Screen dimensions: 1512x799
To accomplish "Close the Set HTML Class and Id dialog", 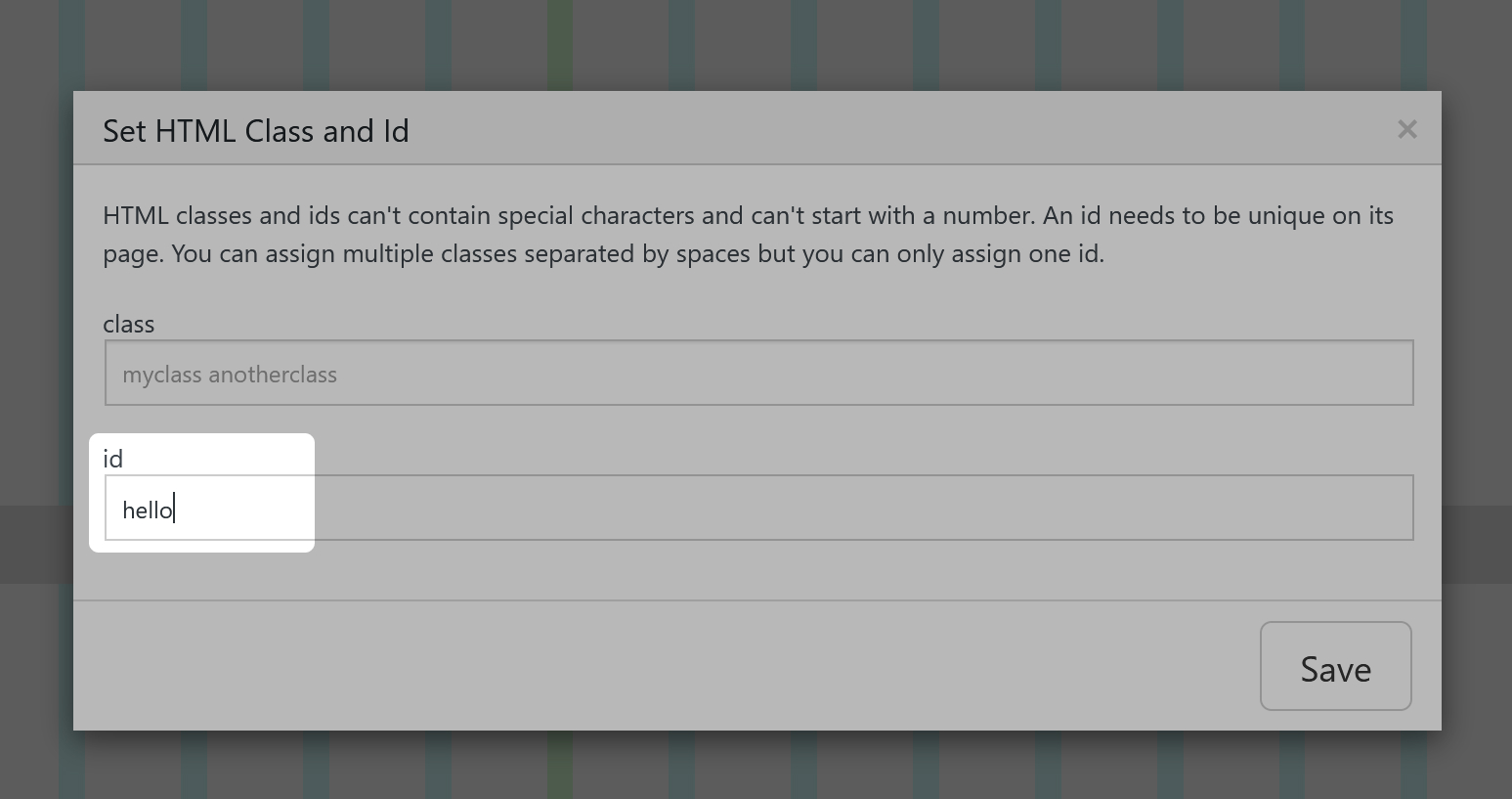I will pyautogui.click(x=1406, y=129).
